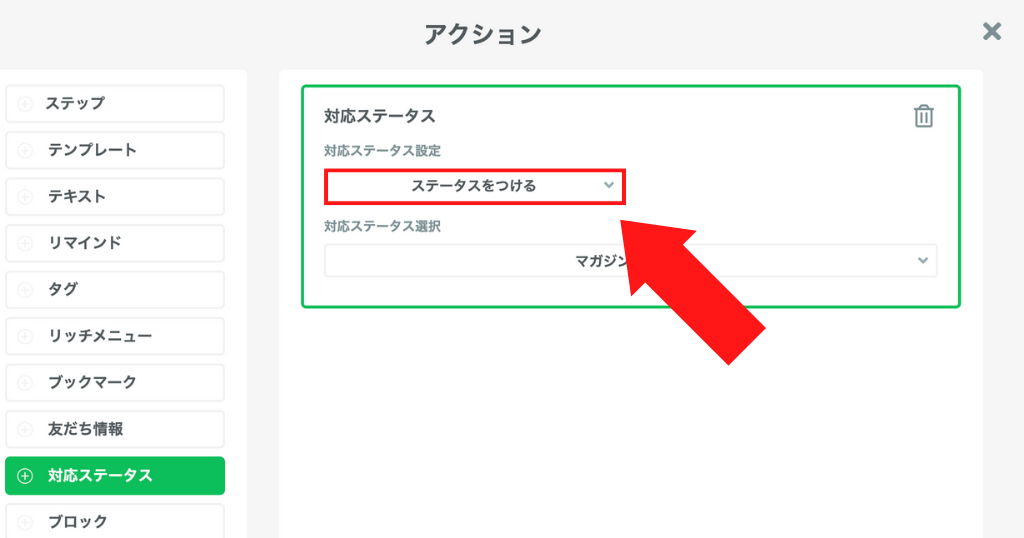Choose the ブロック action item

pyautogui.click(x=115, y=521)
